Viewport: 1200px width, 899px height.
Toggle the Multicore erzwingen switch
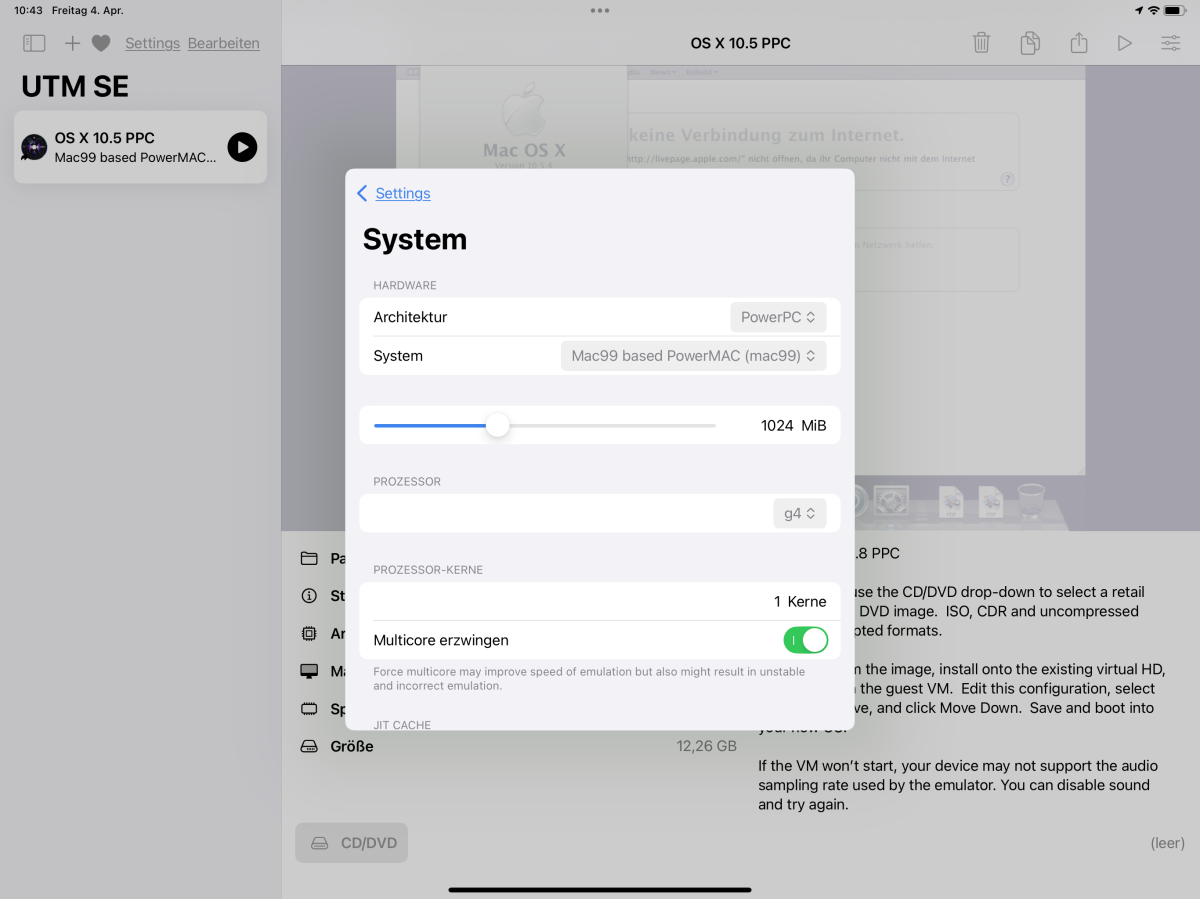(x=806, y=640)
